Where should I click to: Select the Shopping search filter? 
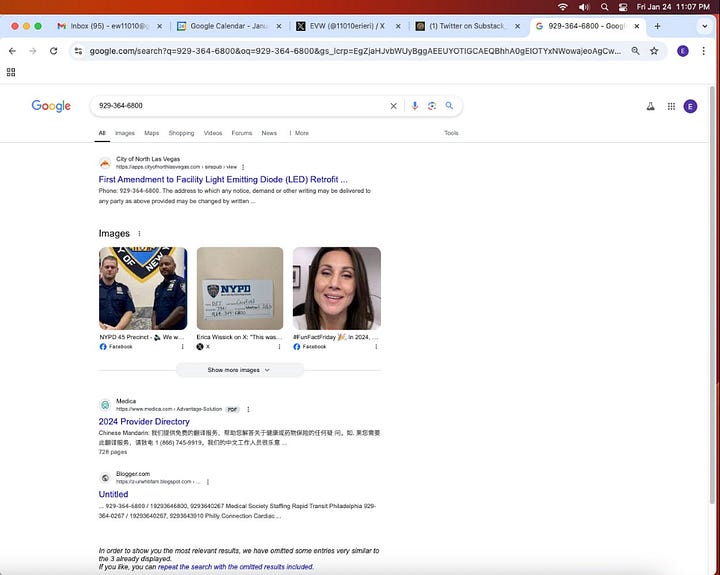click(181, 133)
